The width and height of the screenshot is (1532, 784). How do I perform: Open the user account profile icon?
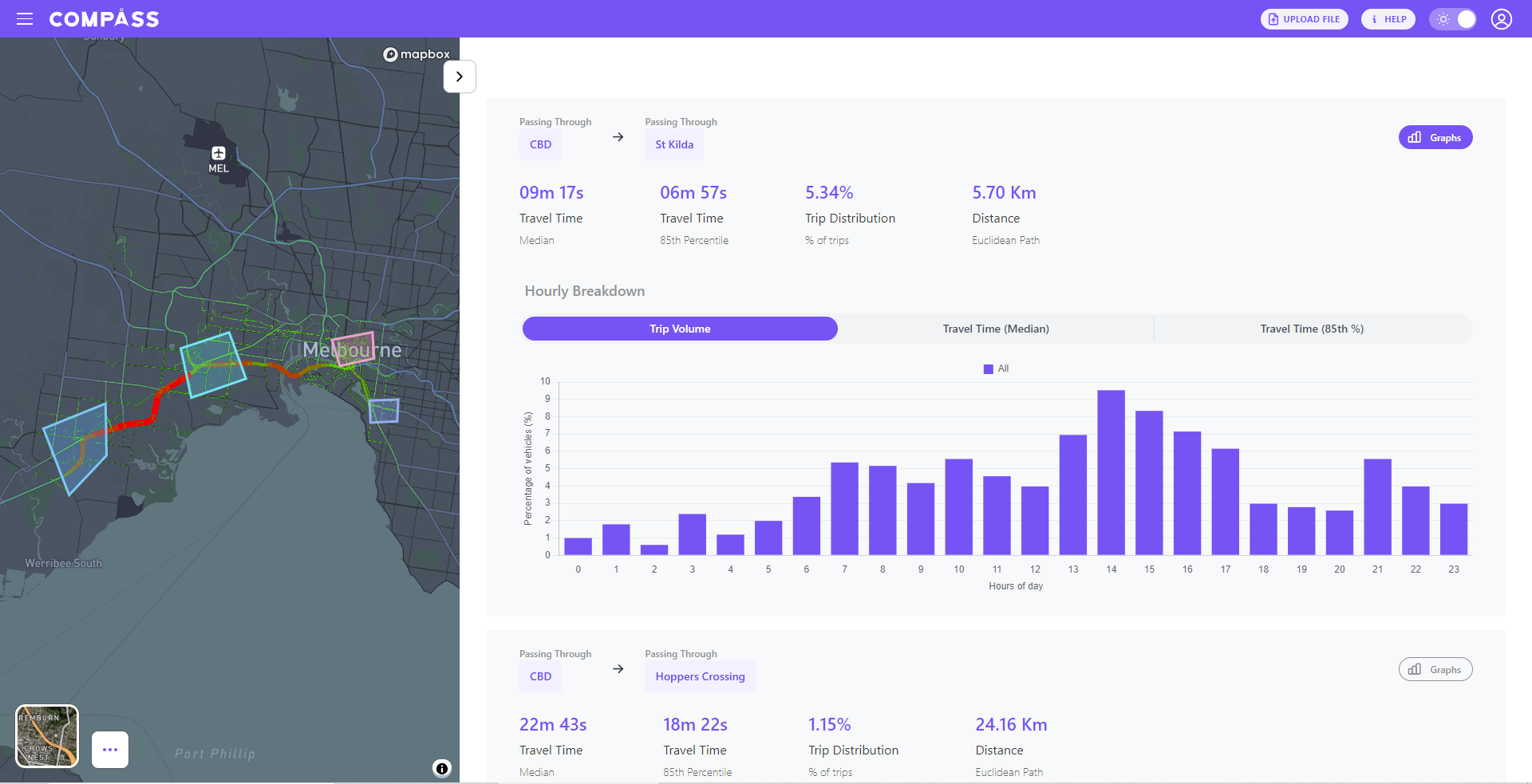(1501, 19)
